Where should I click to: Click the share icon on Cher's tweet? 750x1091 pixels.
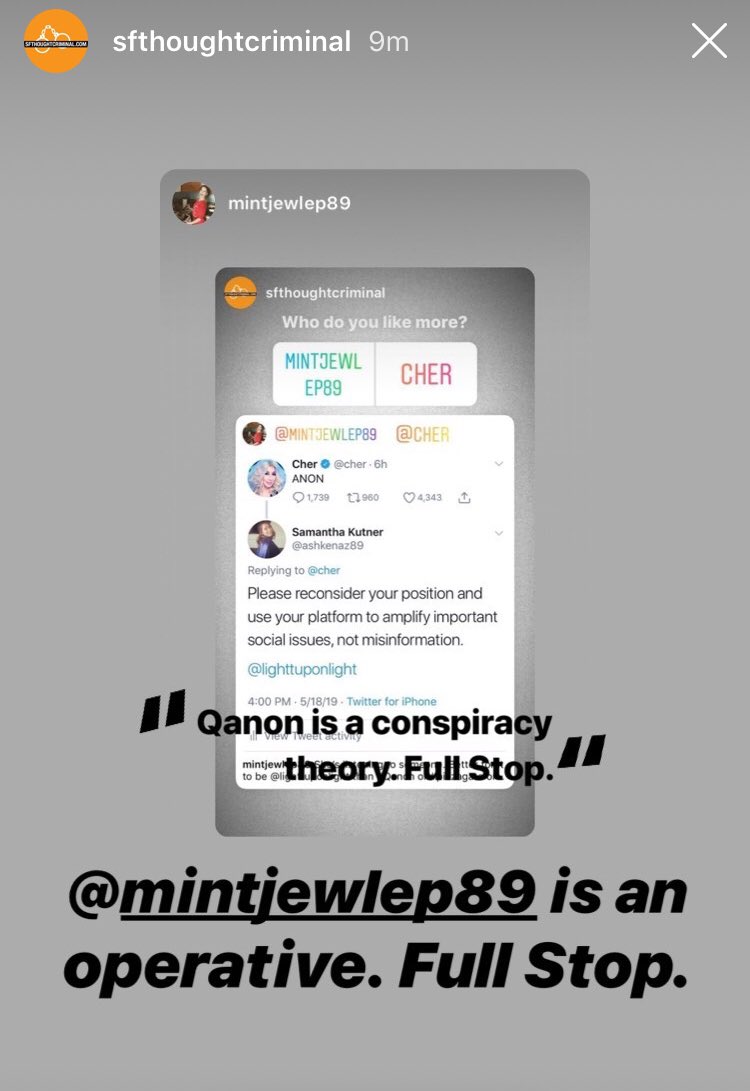pos(465,497)
